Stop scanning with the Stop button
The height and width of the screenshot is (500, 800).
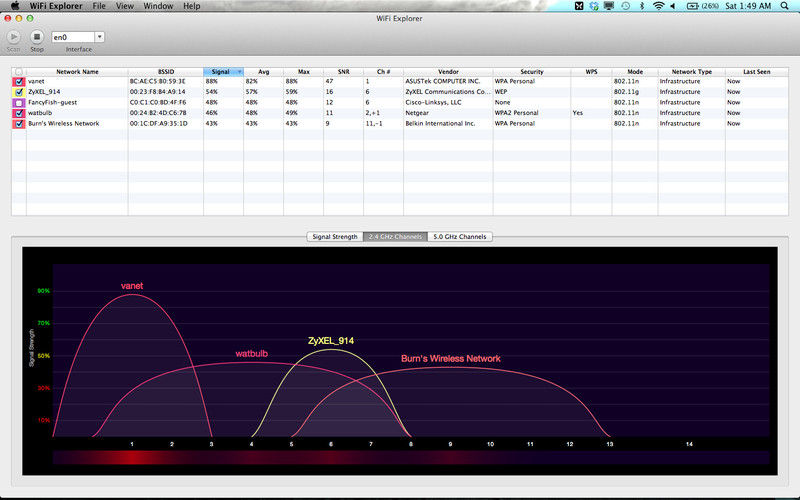(x=37, y=37)
